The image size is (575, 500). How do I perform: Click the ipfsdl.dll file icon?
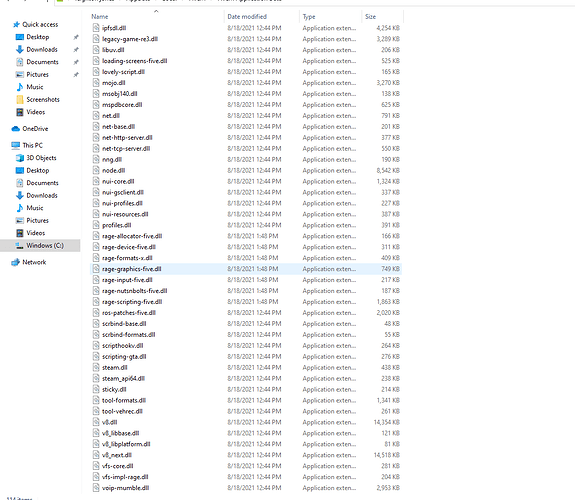click(96, 28)
